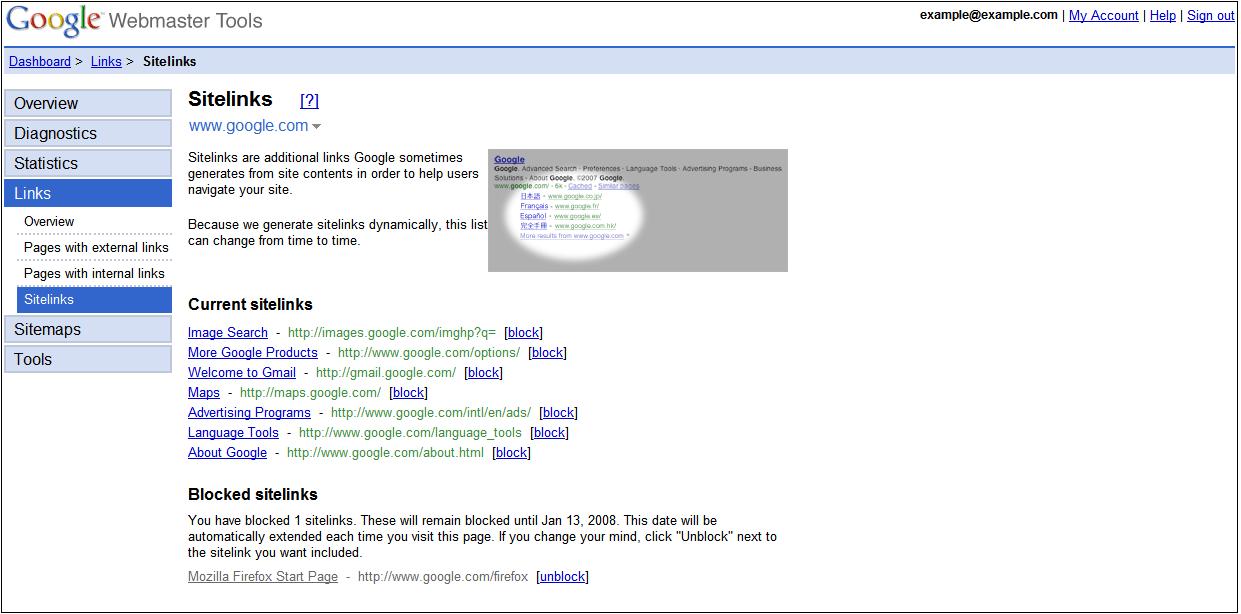
Task: Click the http://images.google.com/imghp?q= URL text
Action: pyautogui.click(x=392, y=333)
